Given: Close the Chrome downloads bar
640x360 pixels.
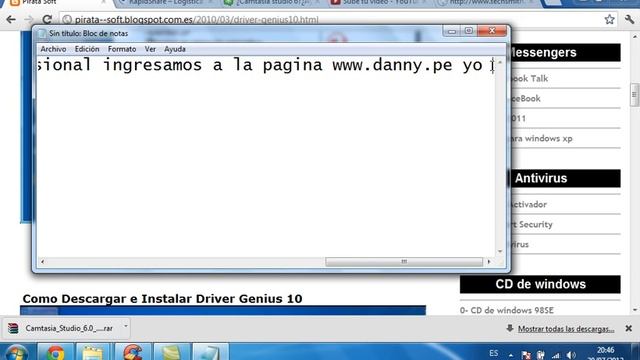Looking at the screenshot, I should pyautogui.click(x=629, y=328).
